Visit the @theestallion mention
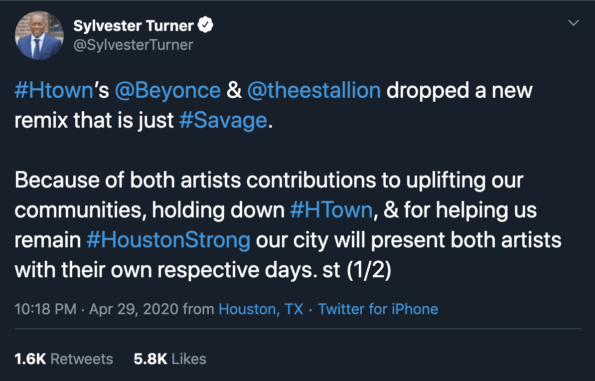The height and width of the screenshot is (381, 595). 314,91
